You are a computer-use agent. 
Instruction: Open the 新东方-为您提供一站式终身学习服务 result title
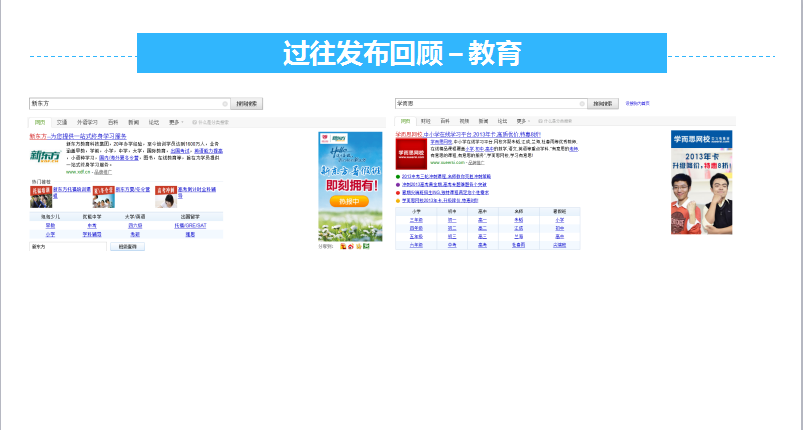(x=78, y=136)
